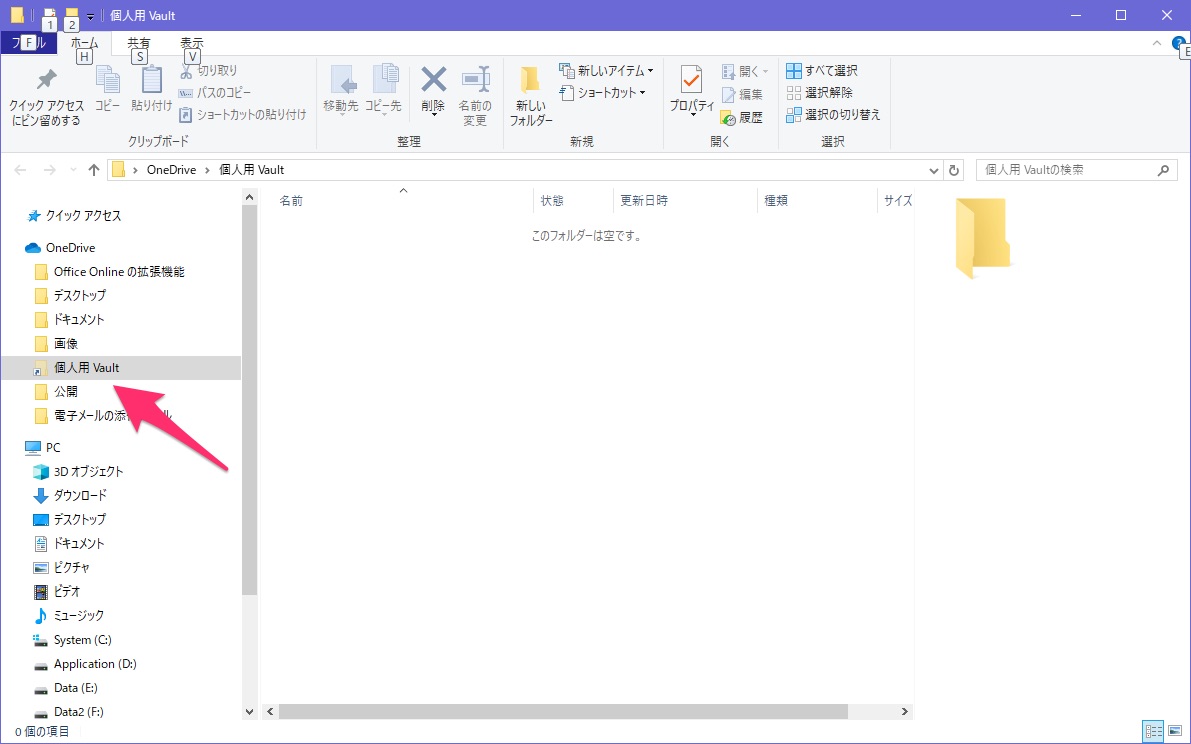
Task: Open デスクトップ under OneDrive
Action: tap(71, 295)
